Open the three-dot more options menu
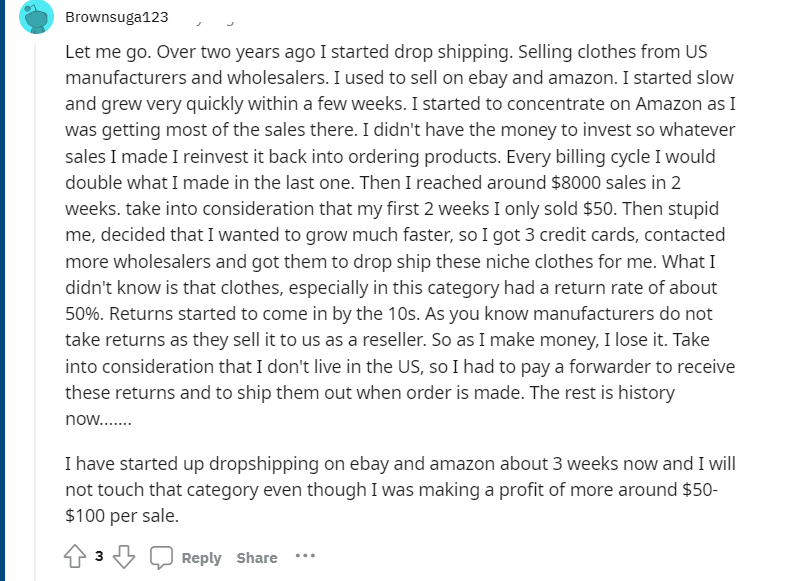The width and height of the screenshot is (793, 581). pos(305,556)
